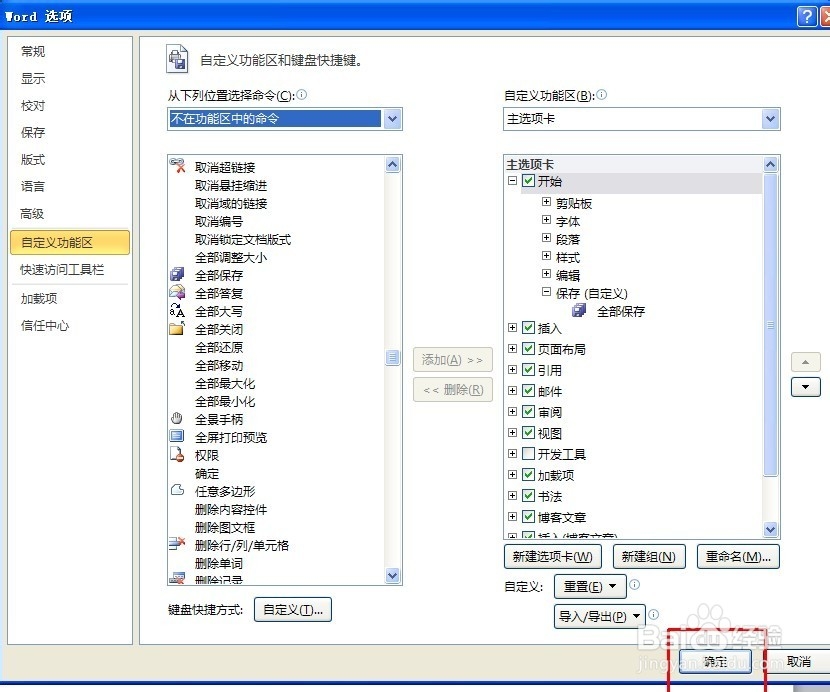The image size is (830, 692).
Task: Move selected item down with the arrow button
Action: [806, 387]
